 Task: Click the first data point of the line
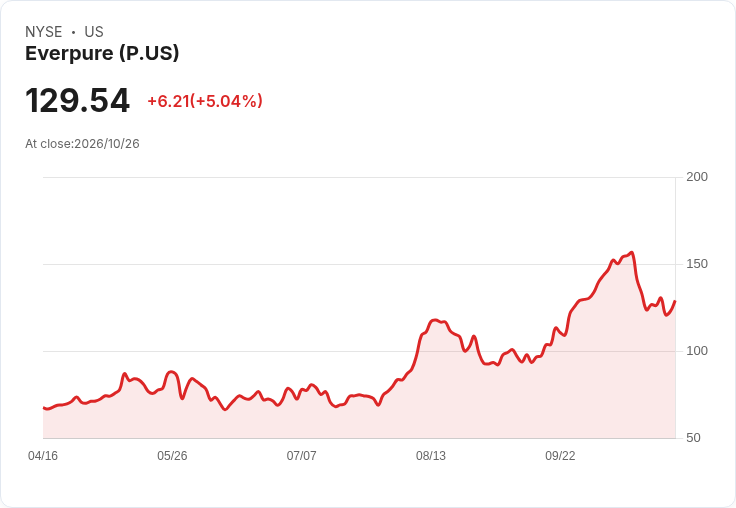pyautogui.click(x=44, y=408)
